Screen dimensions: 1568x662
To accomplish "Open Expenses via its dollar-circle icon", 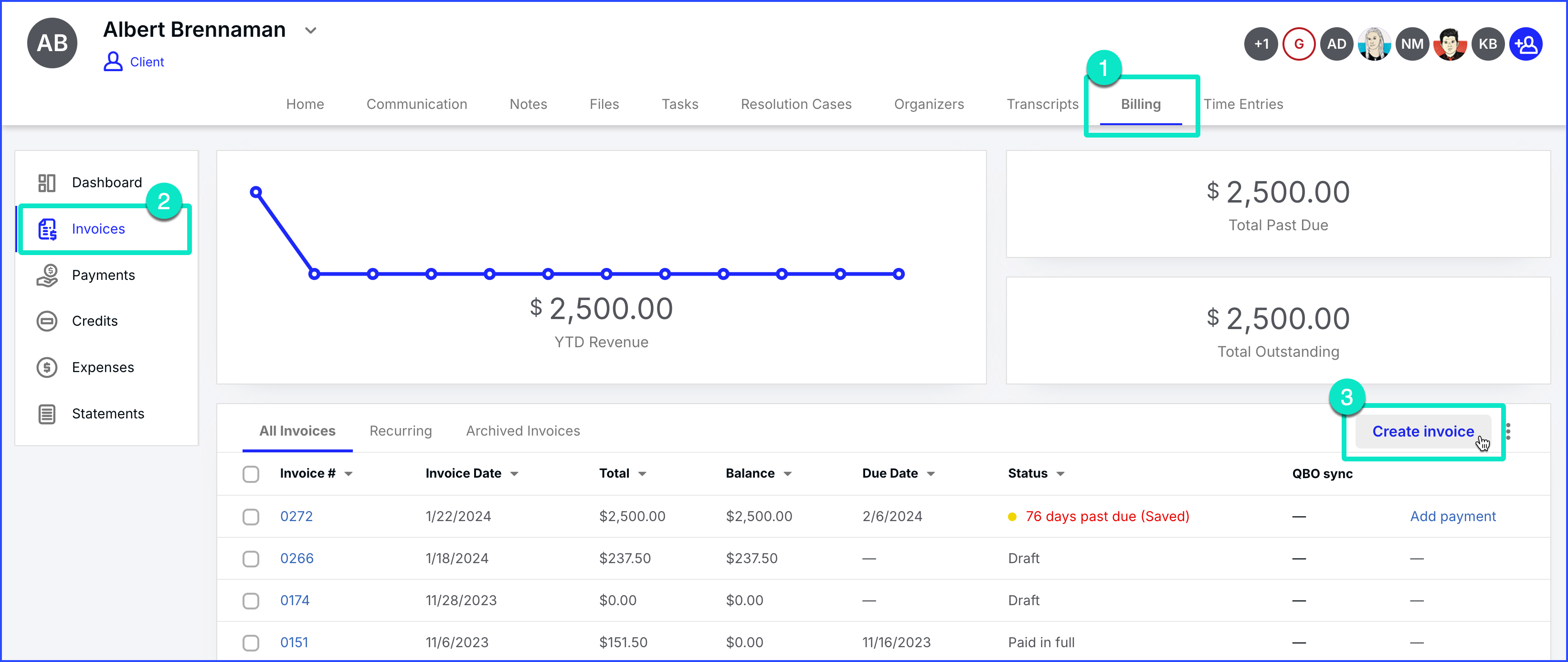I will coord(47,367).
